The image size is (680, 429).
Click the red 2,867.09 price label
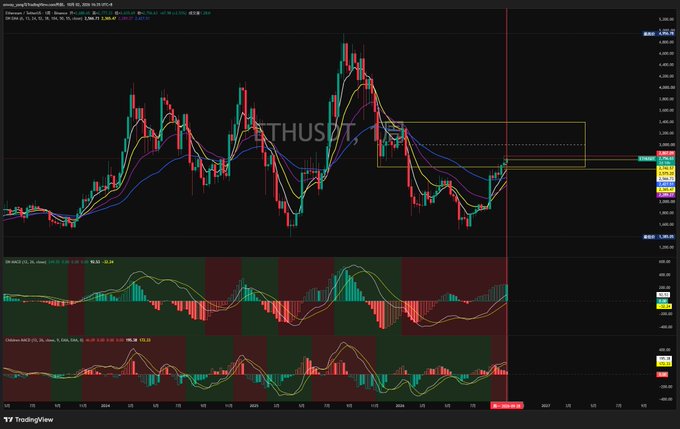[666, 153]
